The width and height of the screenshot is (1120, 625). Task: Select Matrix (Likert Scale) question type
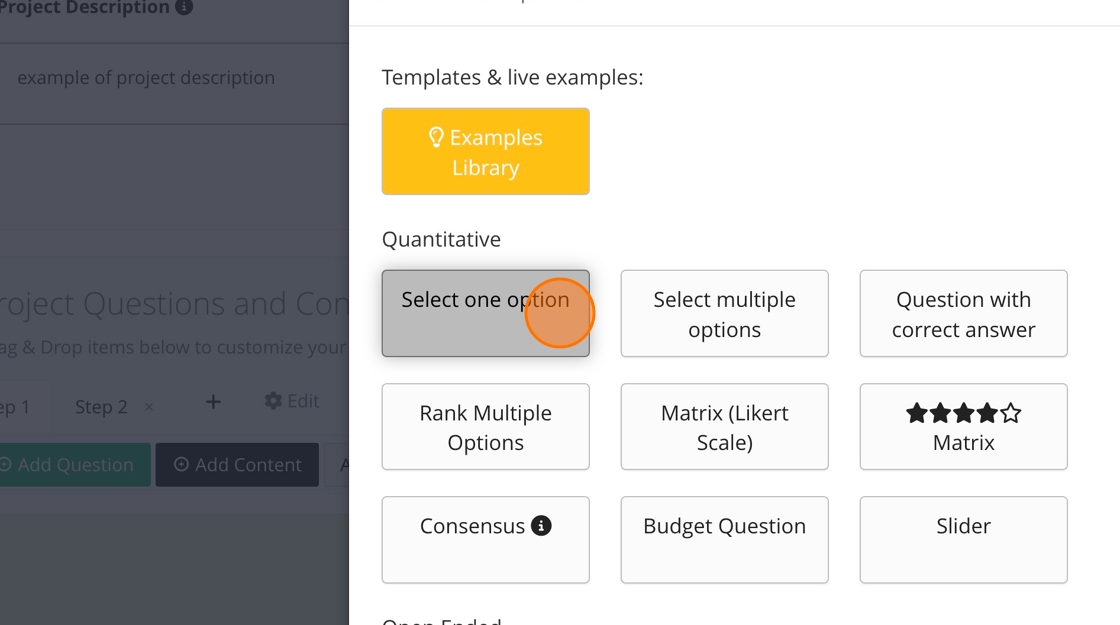click(724, 427)
